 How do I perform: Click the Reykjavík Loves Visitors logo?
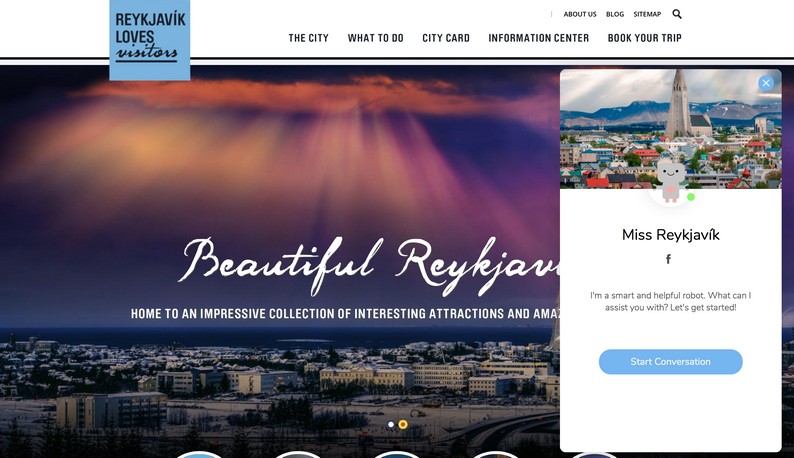pos(150,40)
